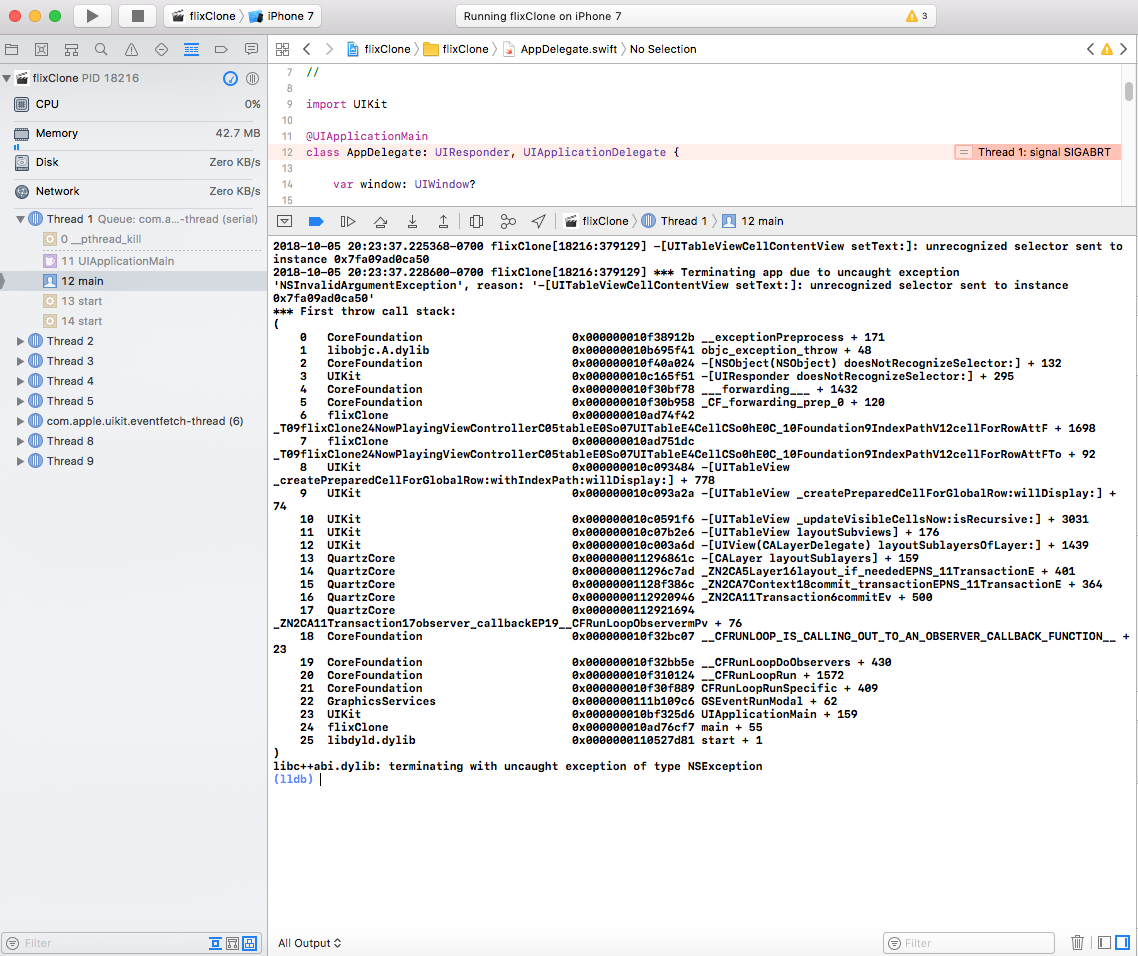Toggle first debug navigator filter button

(216, 943)
